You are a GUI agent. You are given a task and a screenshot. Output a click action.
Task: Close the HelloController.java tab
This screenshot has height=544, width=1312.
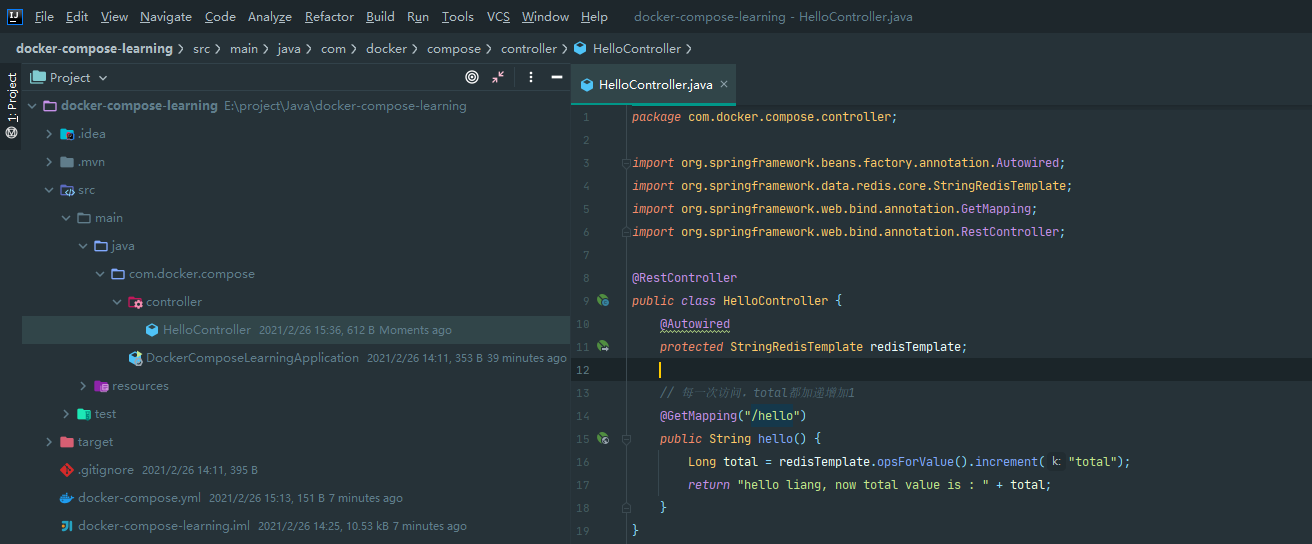(724, 85)
